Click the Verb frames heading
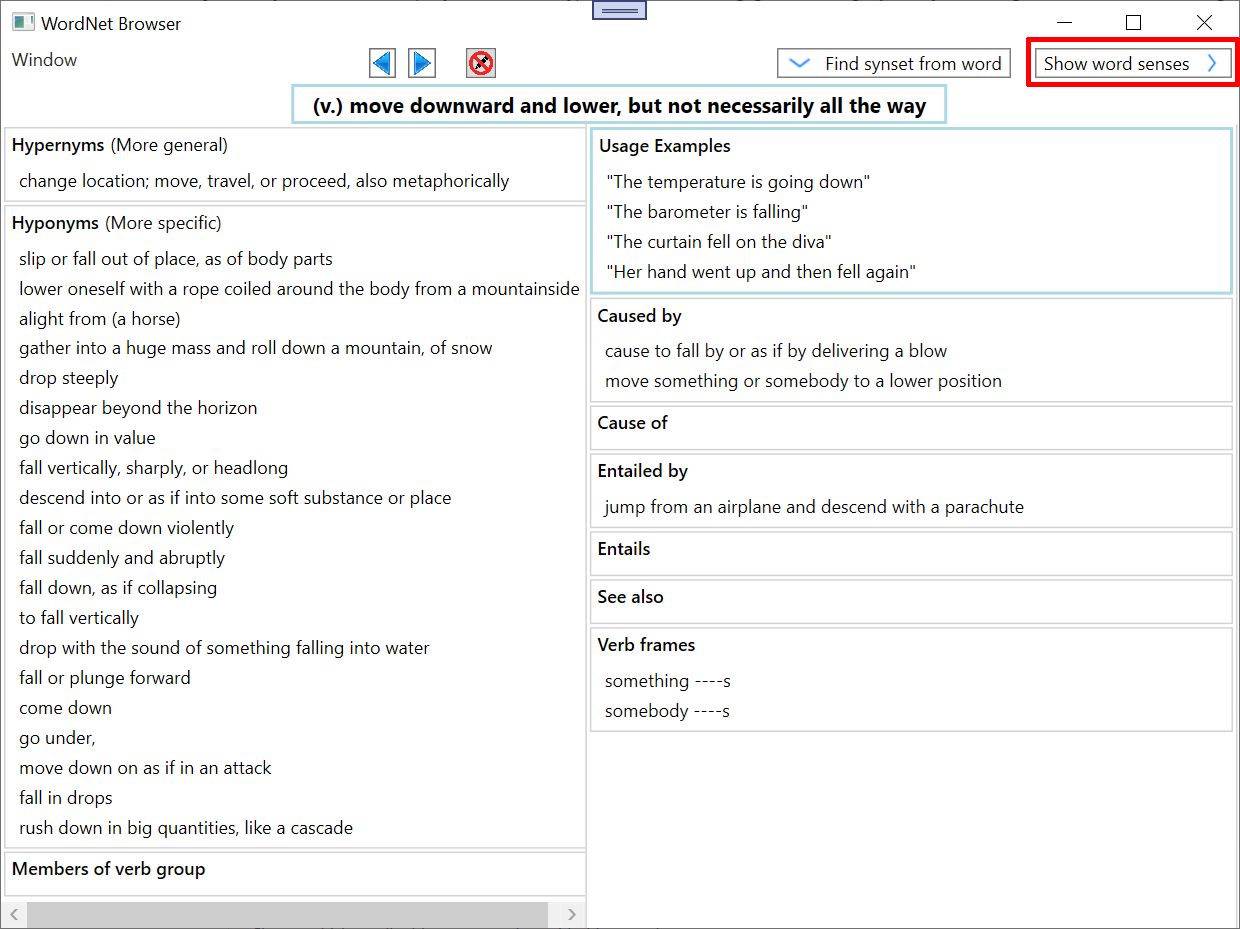This screenshot has width=1240, height=929. click(646, 645)
